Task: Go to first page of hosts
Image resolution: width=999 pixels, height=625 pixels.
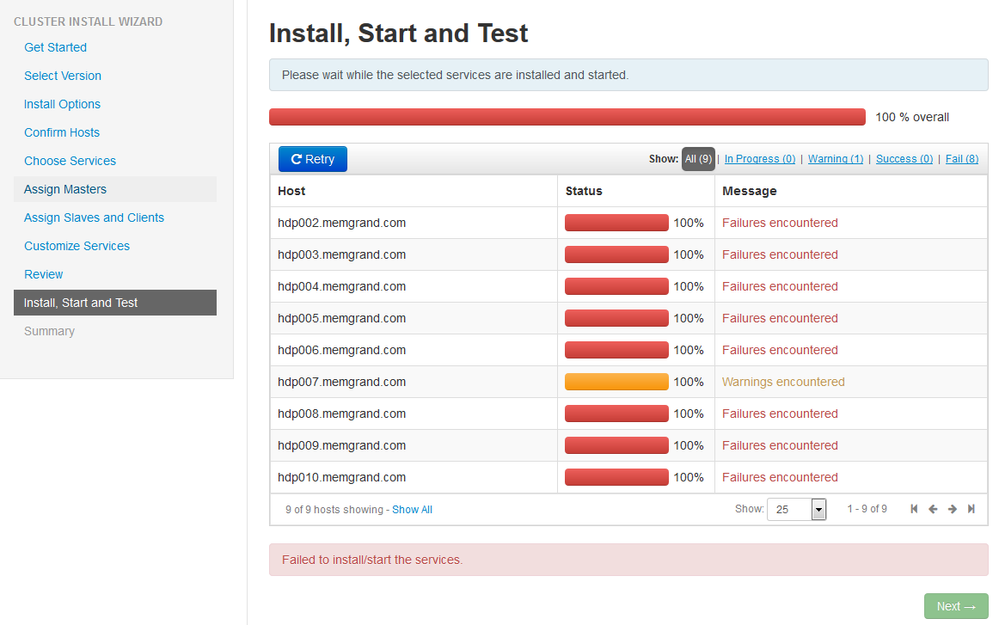Action: point(914,509)
